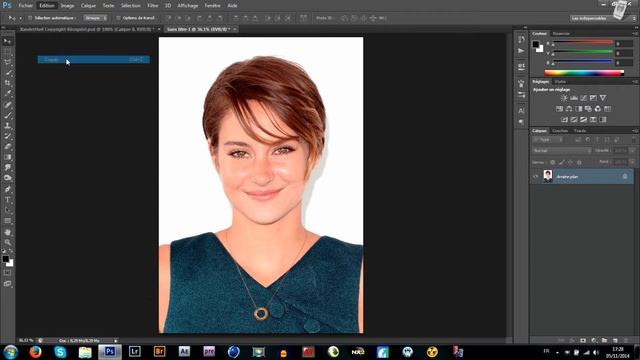Viewport: 640px width, 360px height.
Task: Open the layer filter Type dropdown
Action: point(548,140)
